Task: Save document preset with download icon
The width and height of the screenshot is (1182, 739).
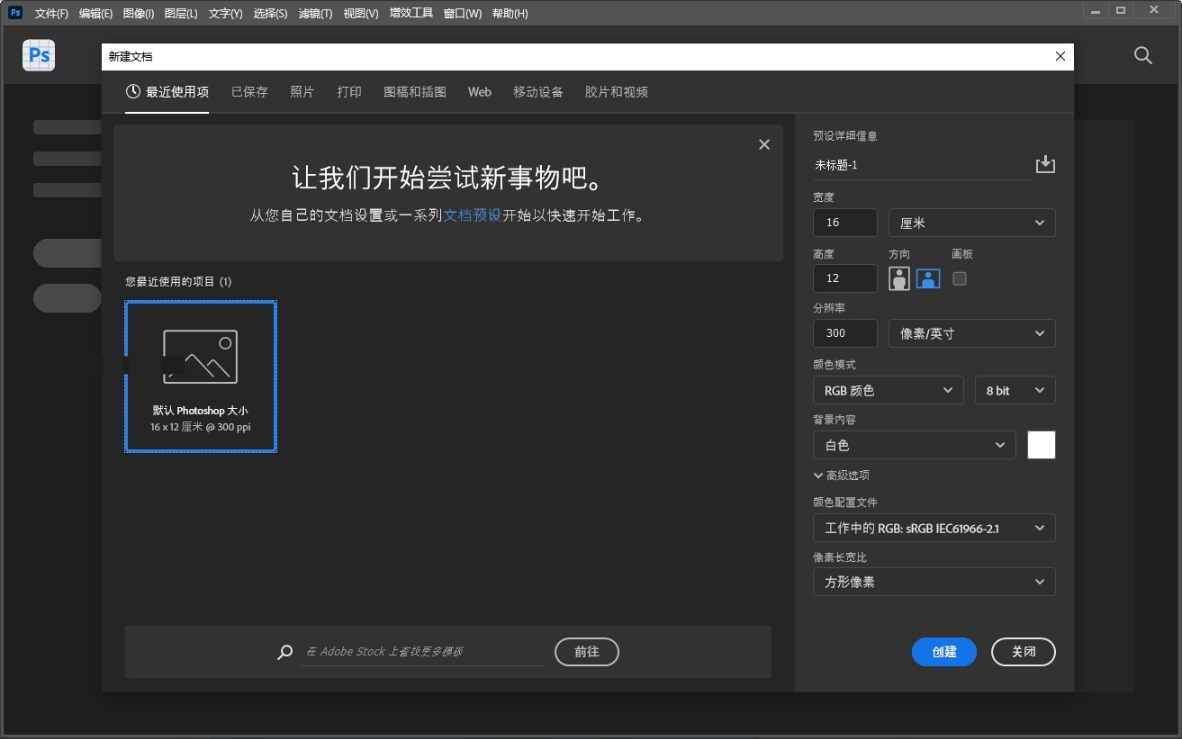Action: [x=1045, y=164]
